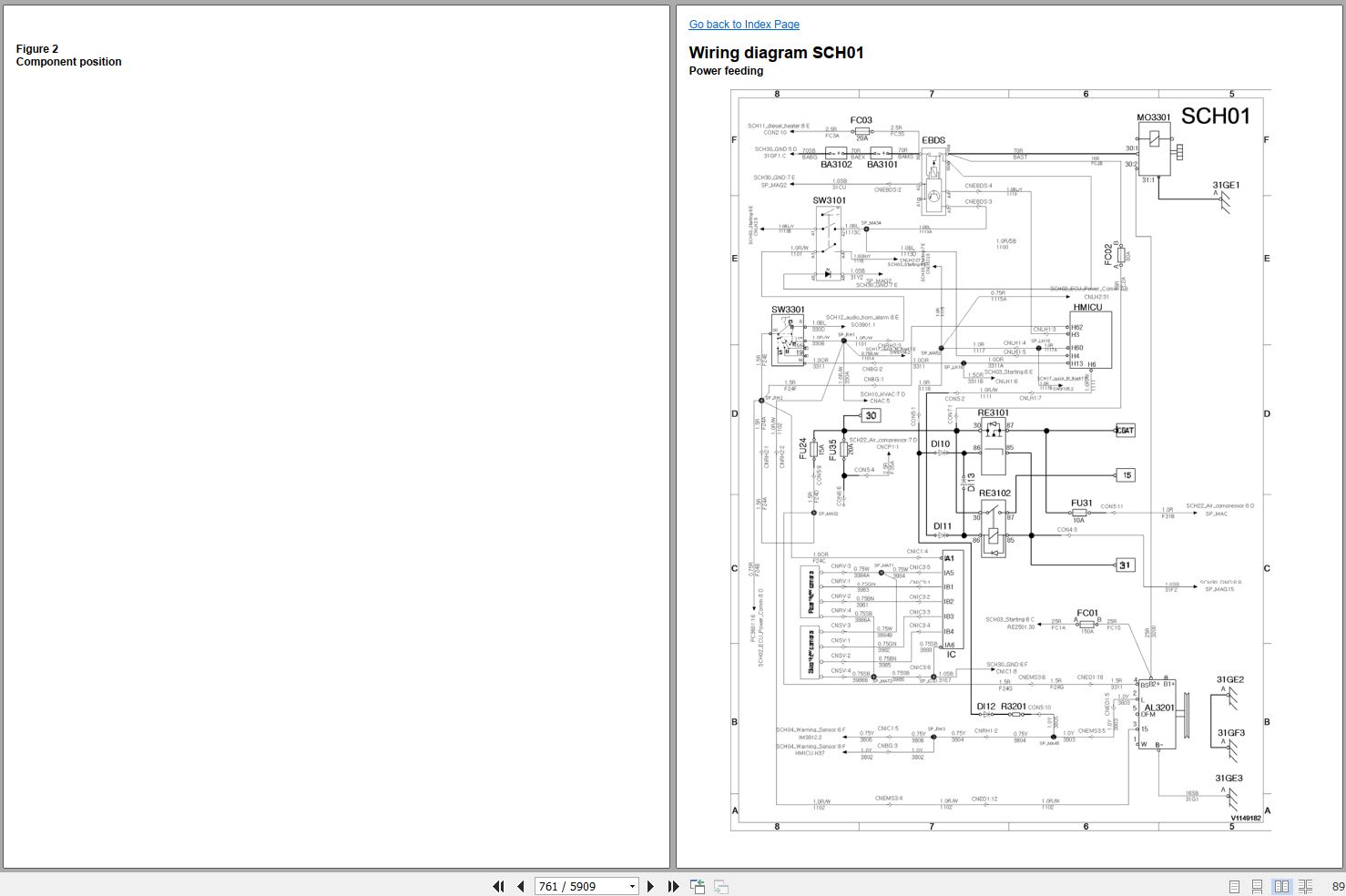Toggle the two-page facing view
Image resolution: width=1346 pixels, height=896 pixels.
1281,886
